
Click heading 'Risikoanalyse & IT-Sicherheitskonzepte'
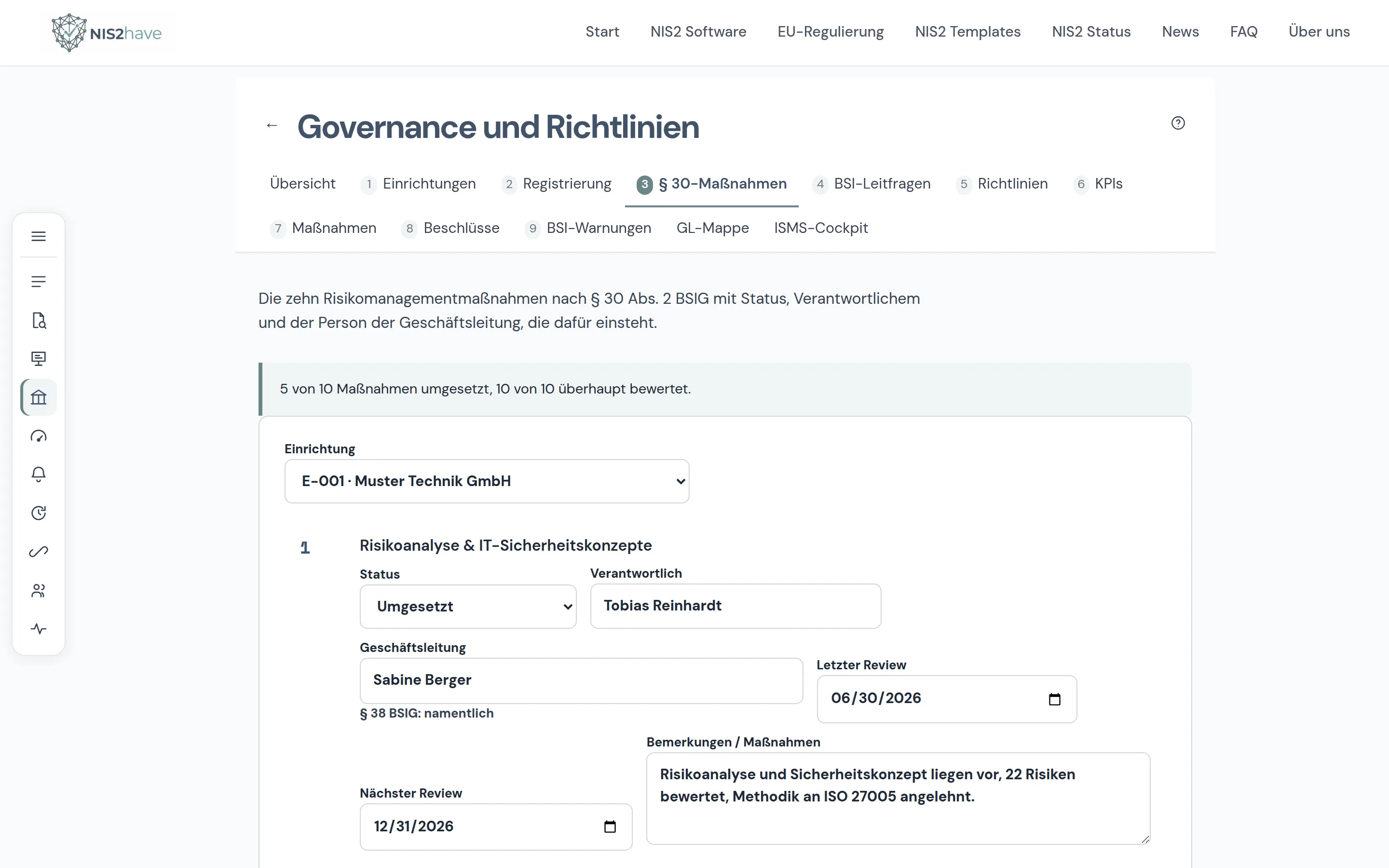[x=505, y=545]
